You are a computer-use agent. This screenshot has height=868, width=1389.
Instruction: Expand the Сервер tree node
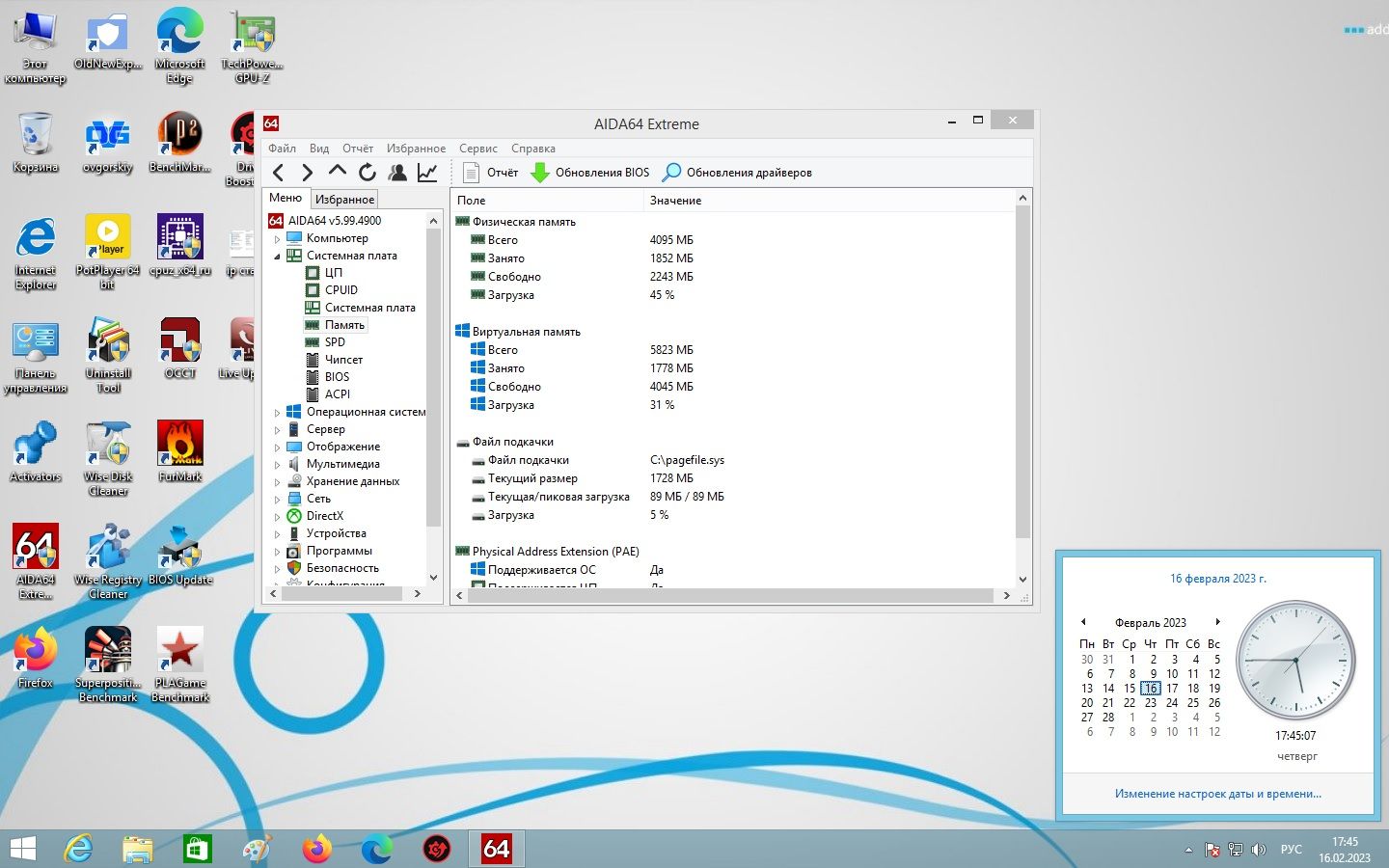click(277, 429)
